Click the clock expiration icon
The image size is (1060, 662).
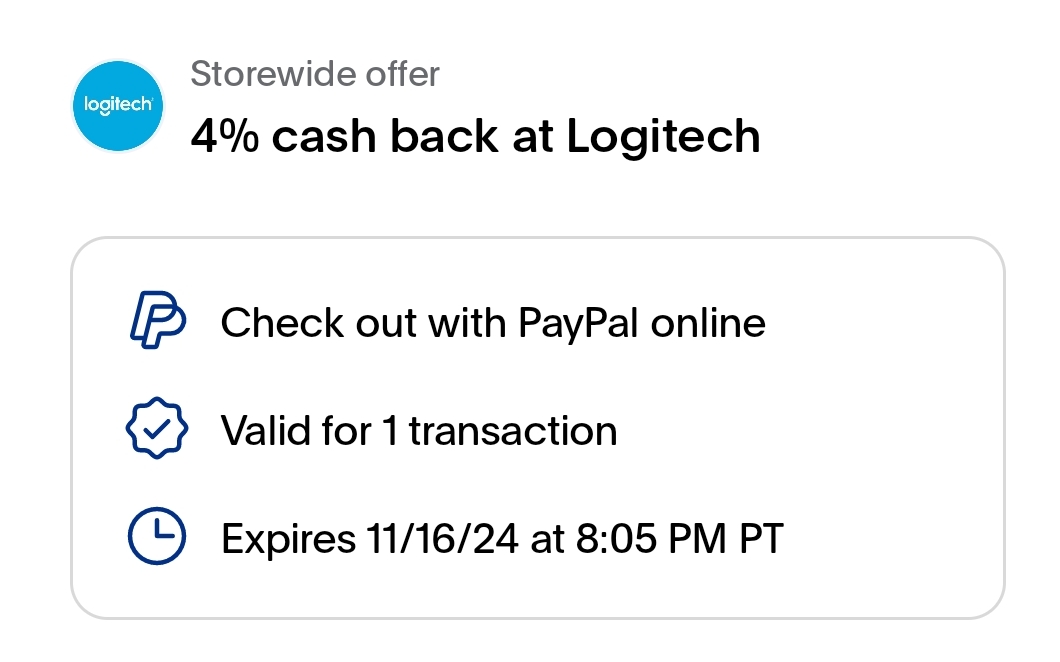[157, 538]
